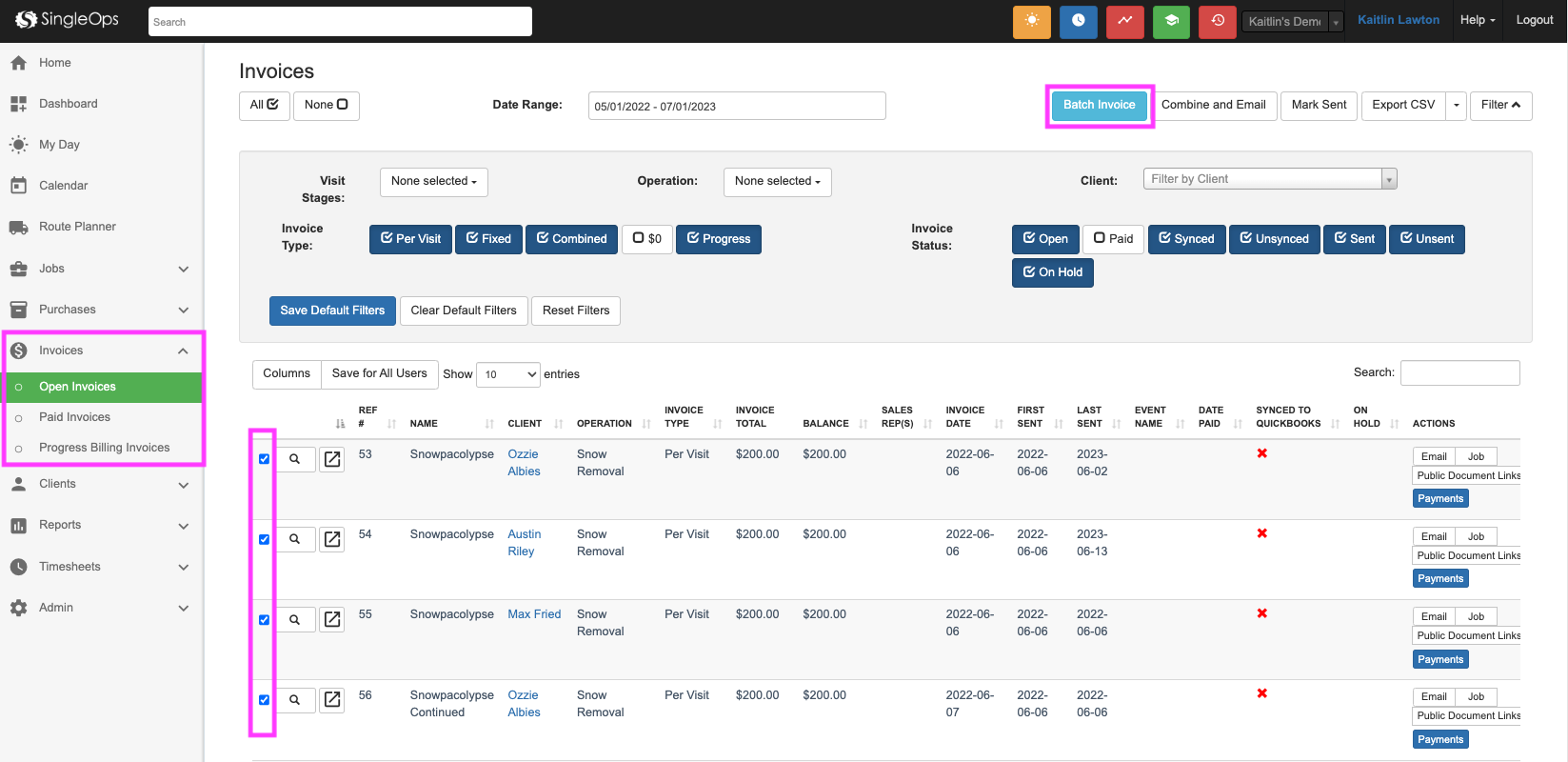Click the red X for invoice 54
1568x762 pixels.
pos(1261,533)
